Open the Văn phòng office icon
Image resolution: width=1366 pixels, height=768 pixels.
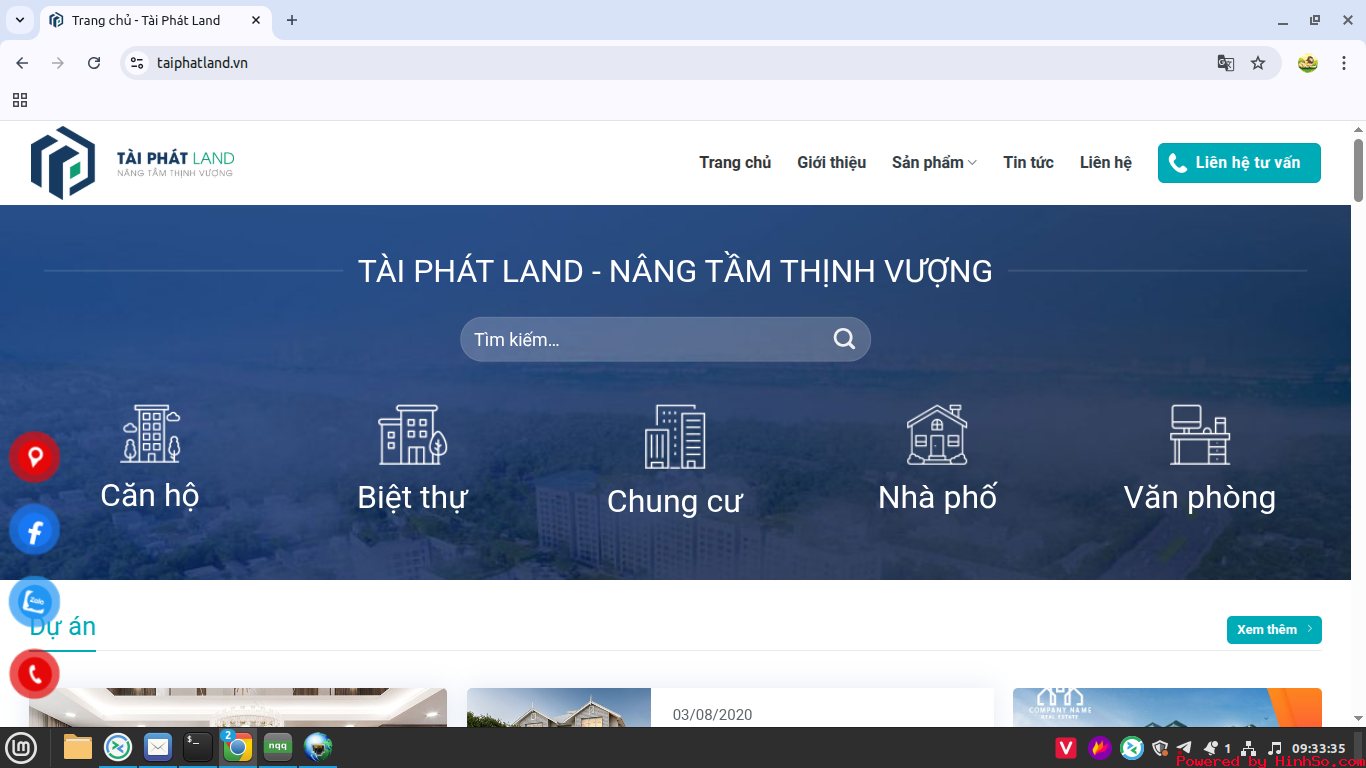pyautogui.click(x=1199, y=434)
